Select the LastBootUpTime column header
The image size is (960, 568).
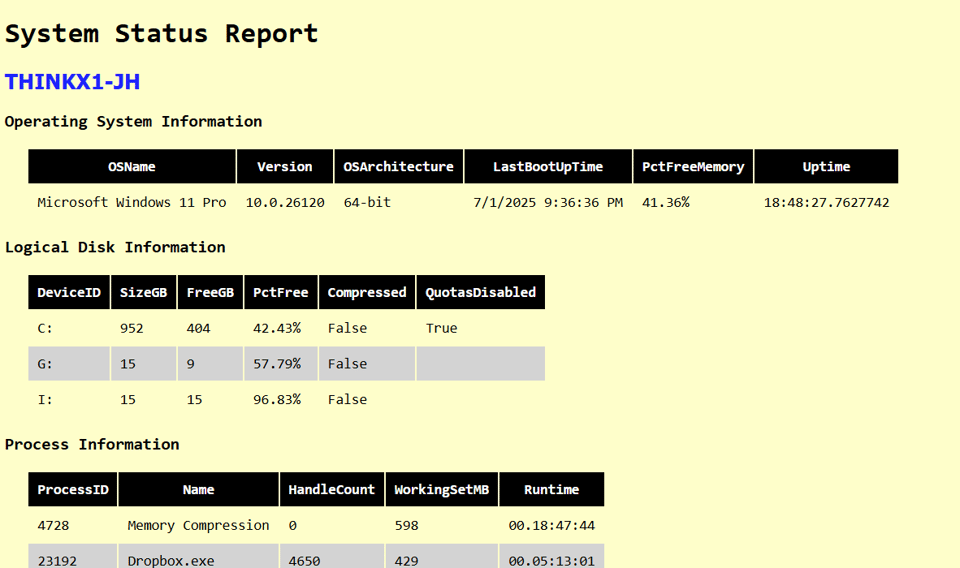(548, 167)
